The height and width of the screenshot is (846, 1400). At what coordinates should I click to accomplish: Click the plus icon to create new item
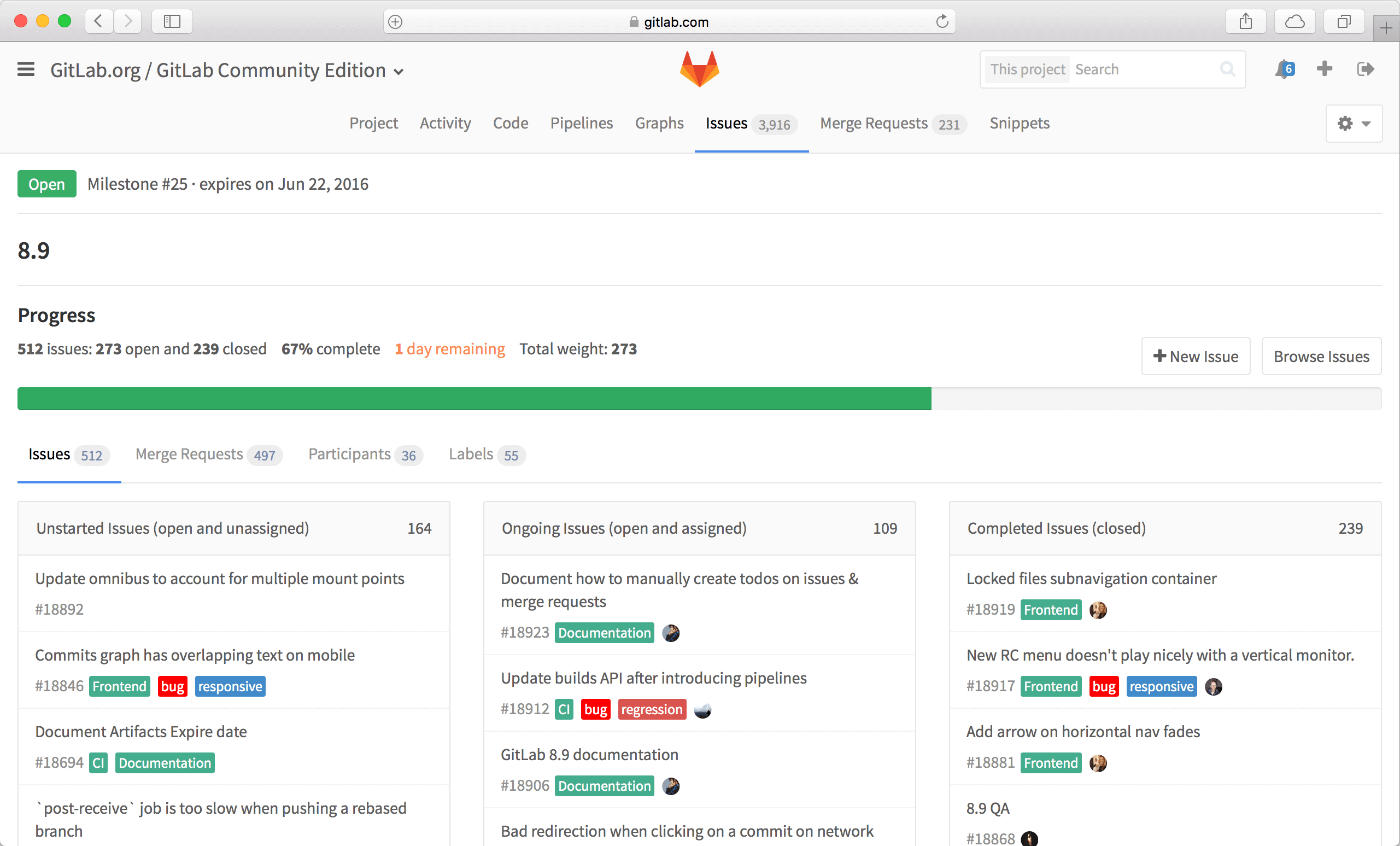[x=1324, y=69]
